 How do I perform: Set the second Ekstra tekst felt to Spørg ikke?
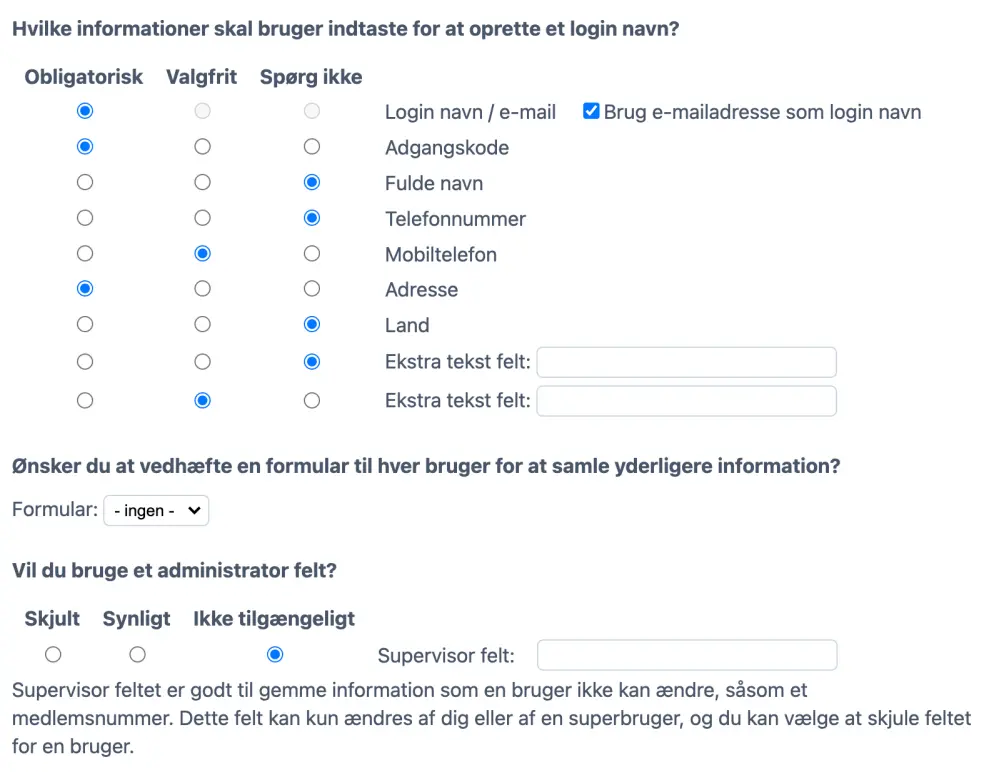[311, 400]
